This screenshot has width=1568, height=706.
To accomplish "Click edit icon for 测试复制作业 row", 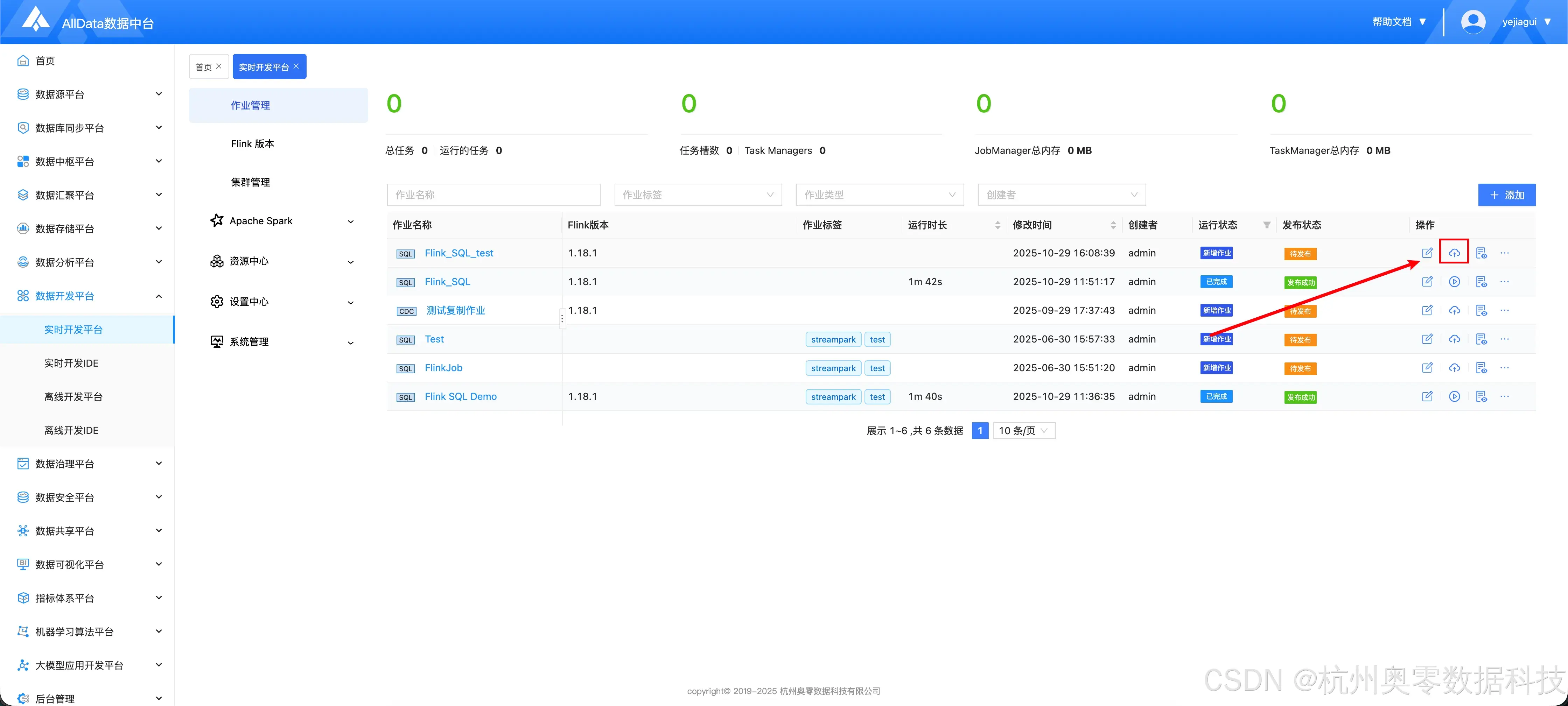I will tap(1427, 310).
